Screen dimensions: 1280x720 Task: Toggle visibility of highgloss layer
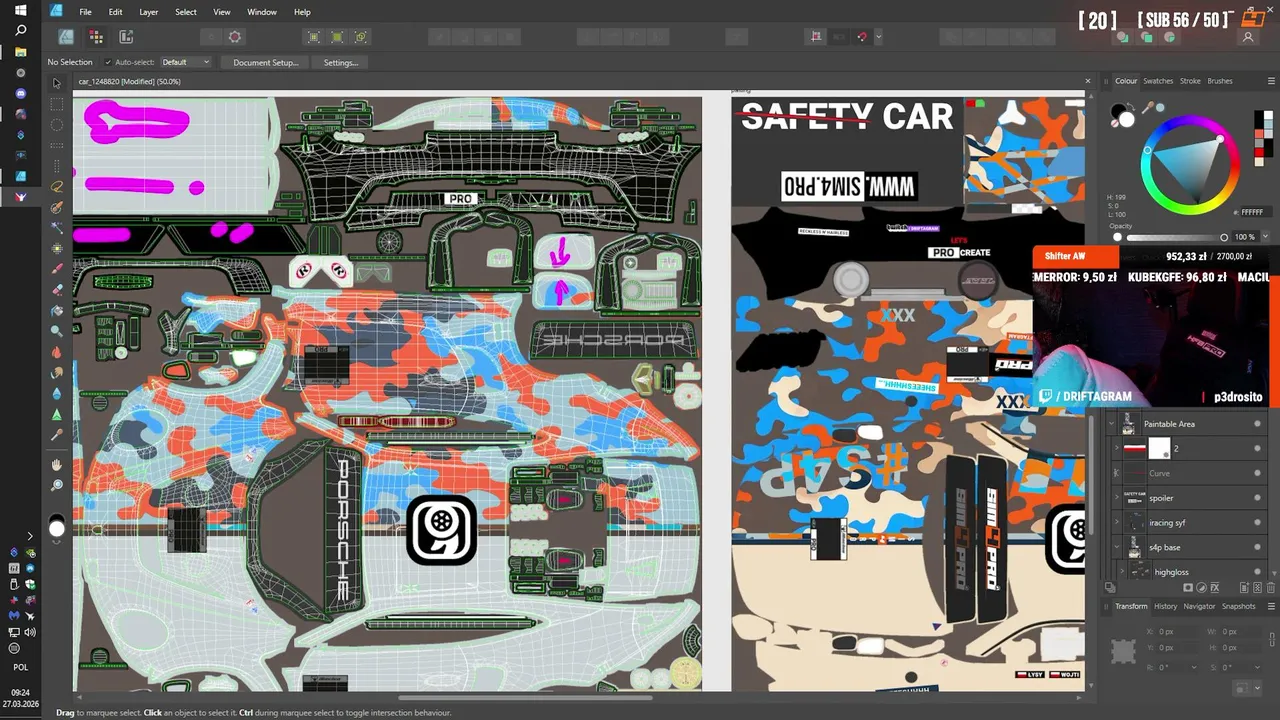pyautogui.click(x=1257, y=572)
